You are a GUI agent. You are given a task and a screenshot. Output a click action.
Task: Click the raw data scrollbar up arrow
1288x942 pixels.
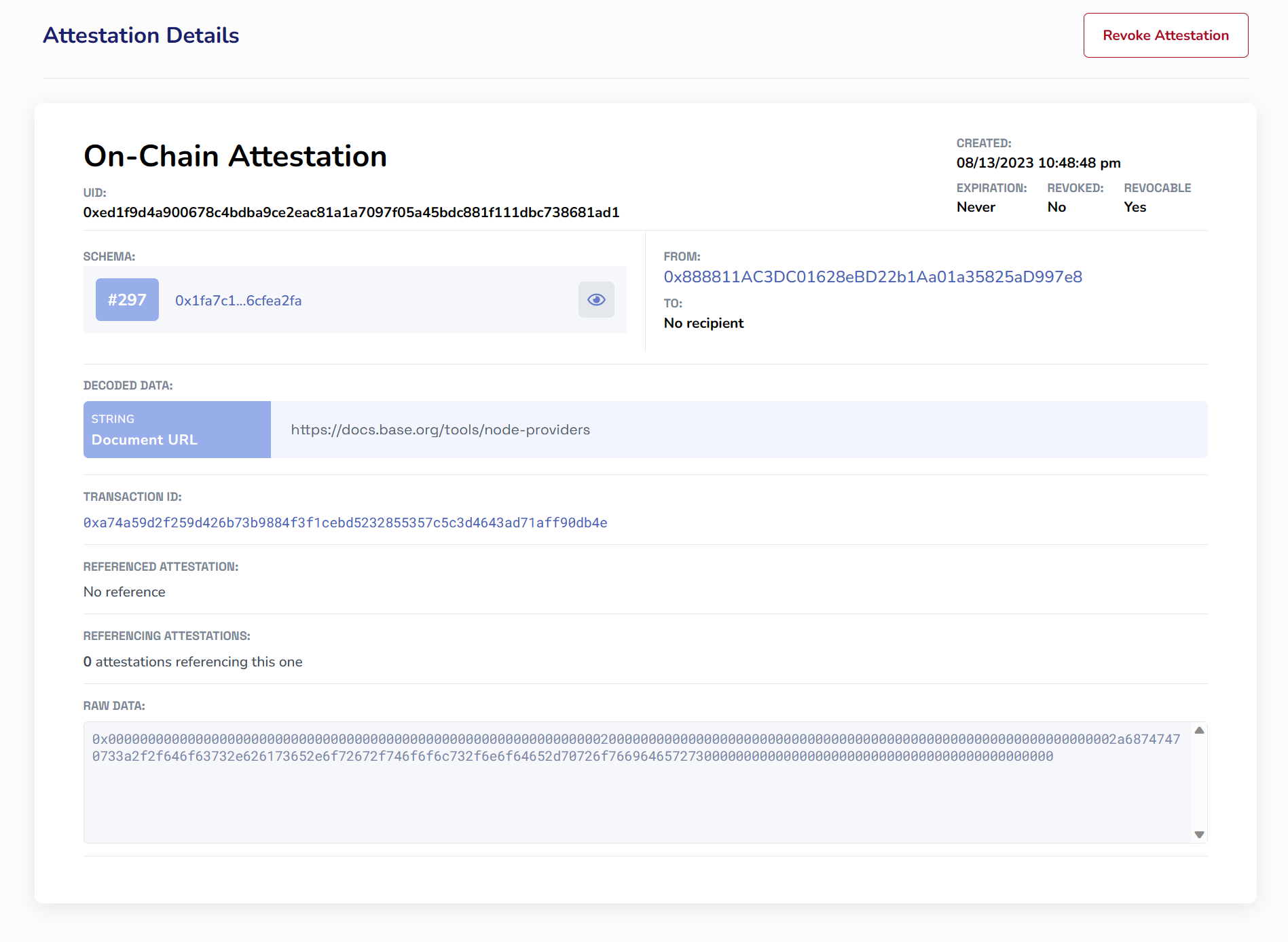tap(1199, 730)
